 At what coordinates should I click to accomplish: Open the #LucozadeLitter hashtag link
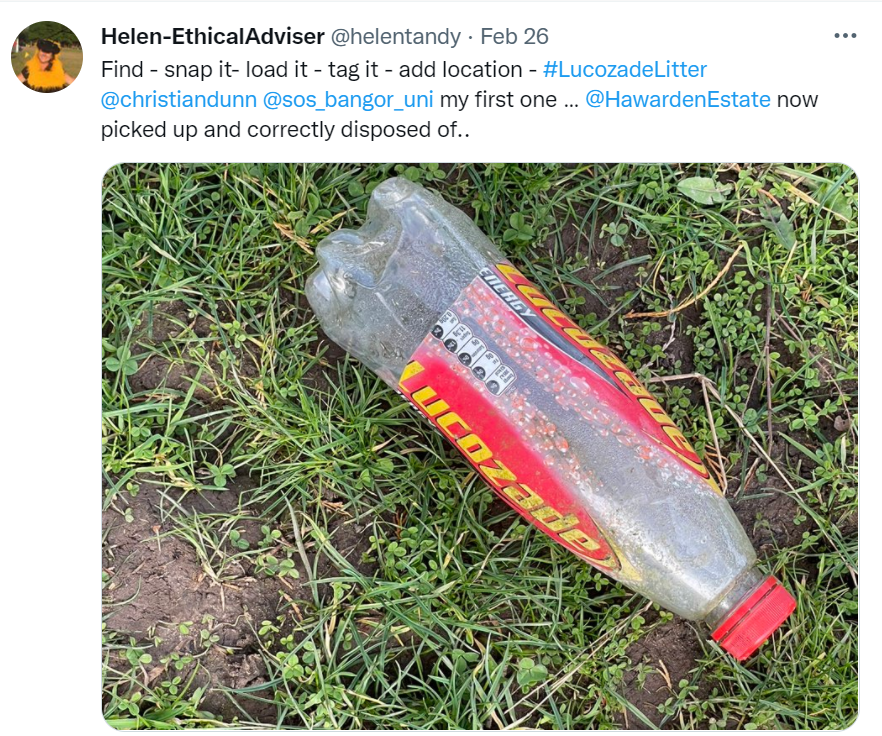(x=624, y=70)
